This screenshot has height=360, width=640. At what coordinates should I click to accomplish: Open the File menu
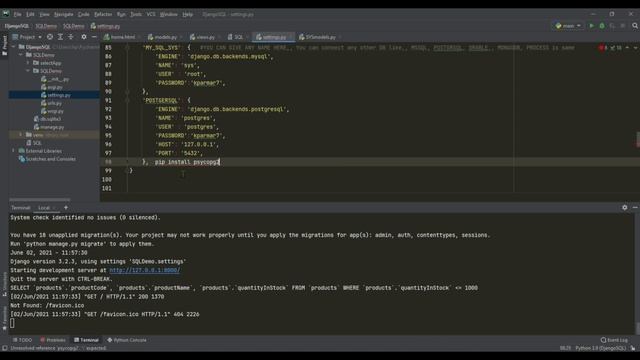click(18, 14)
